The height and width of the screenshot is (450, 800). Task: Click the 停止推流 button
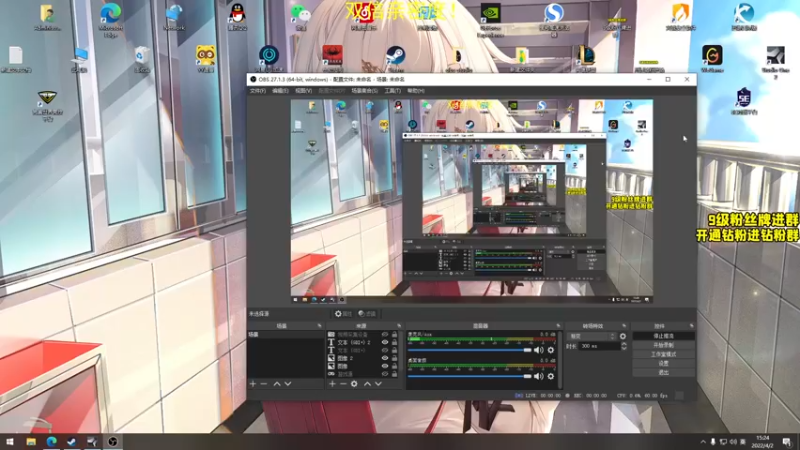[x=663, y=336]
